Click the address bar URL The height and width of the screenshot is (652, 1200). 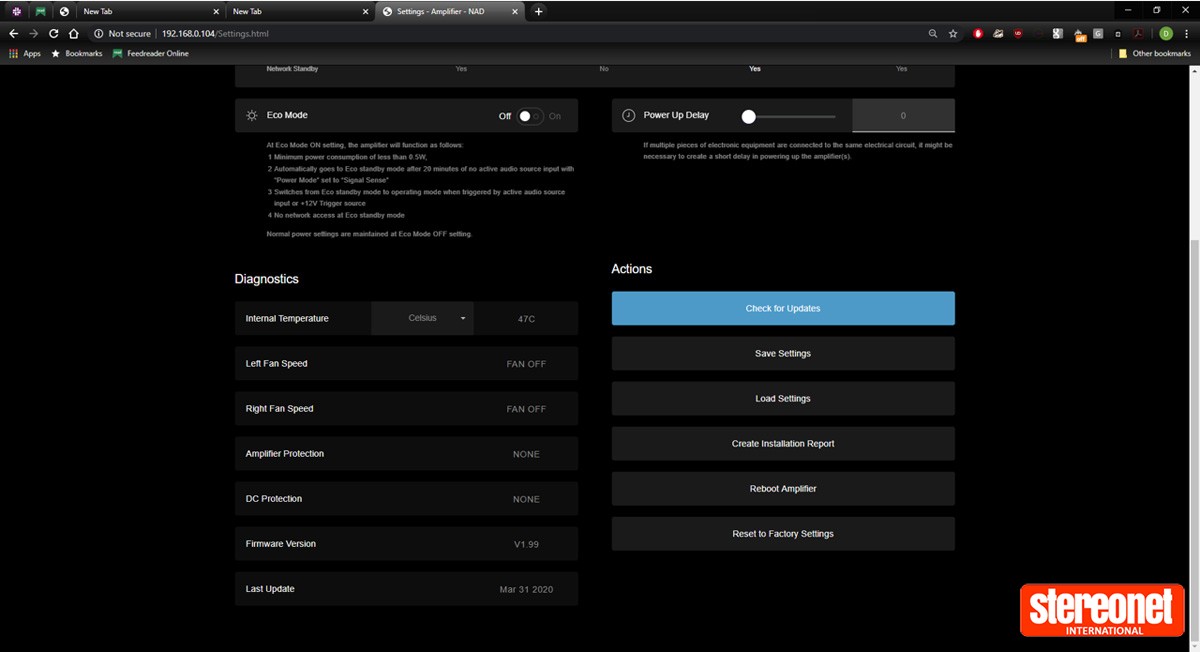coord(215,33)
